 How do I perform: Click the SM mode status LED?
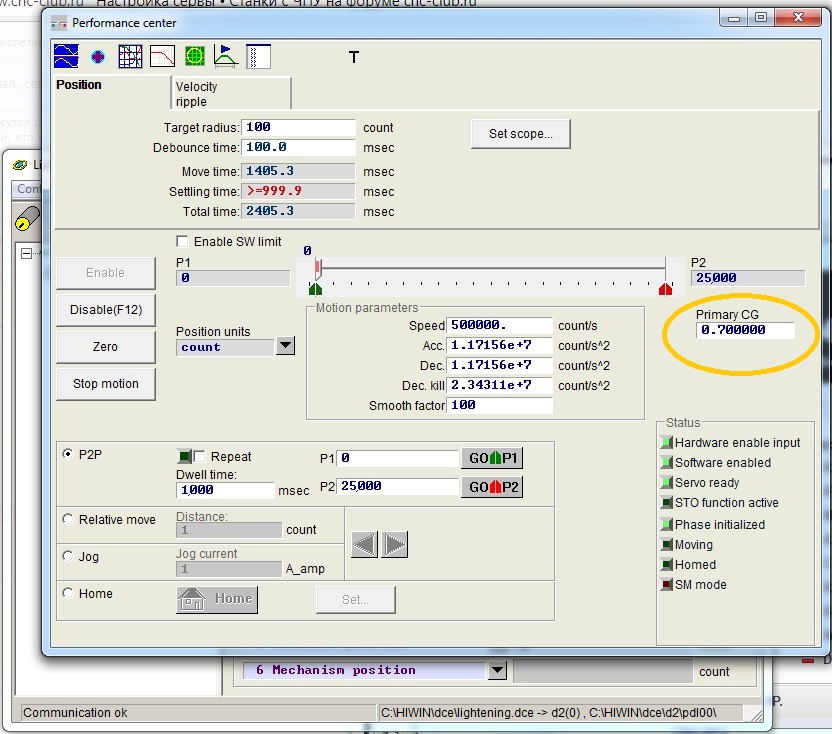click(666, 584)
